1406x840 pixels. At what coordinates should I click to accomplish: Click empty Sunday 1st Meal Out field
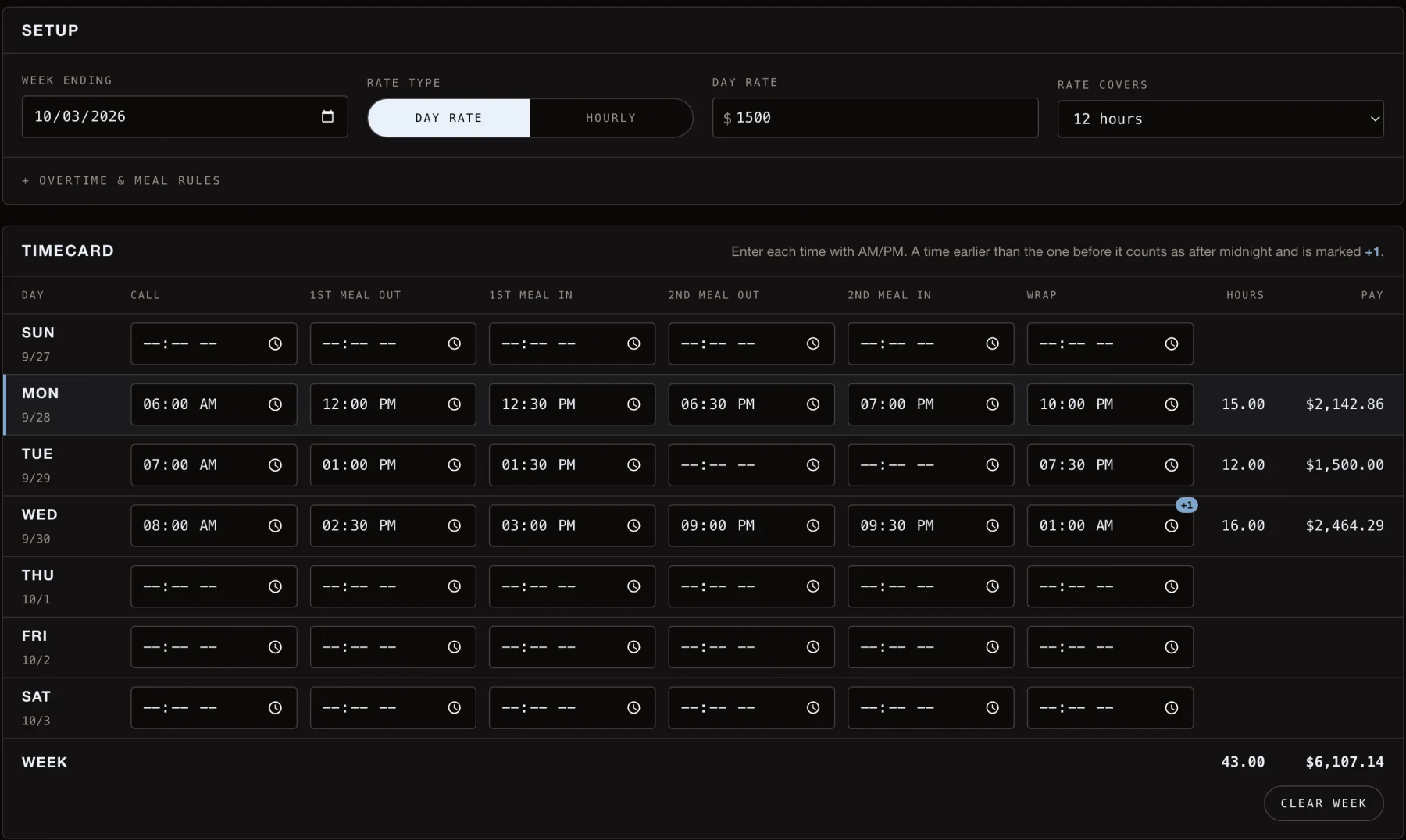pyautogui.click(x=393, y=343)
